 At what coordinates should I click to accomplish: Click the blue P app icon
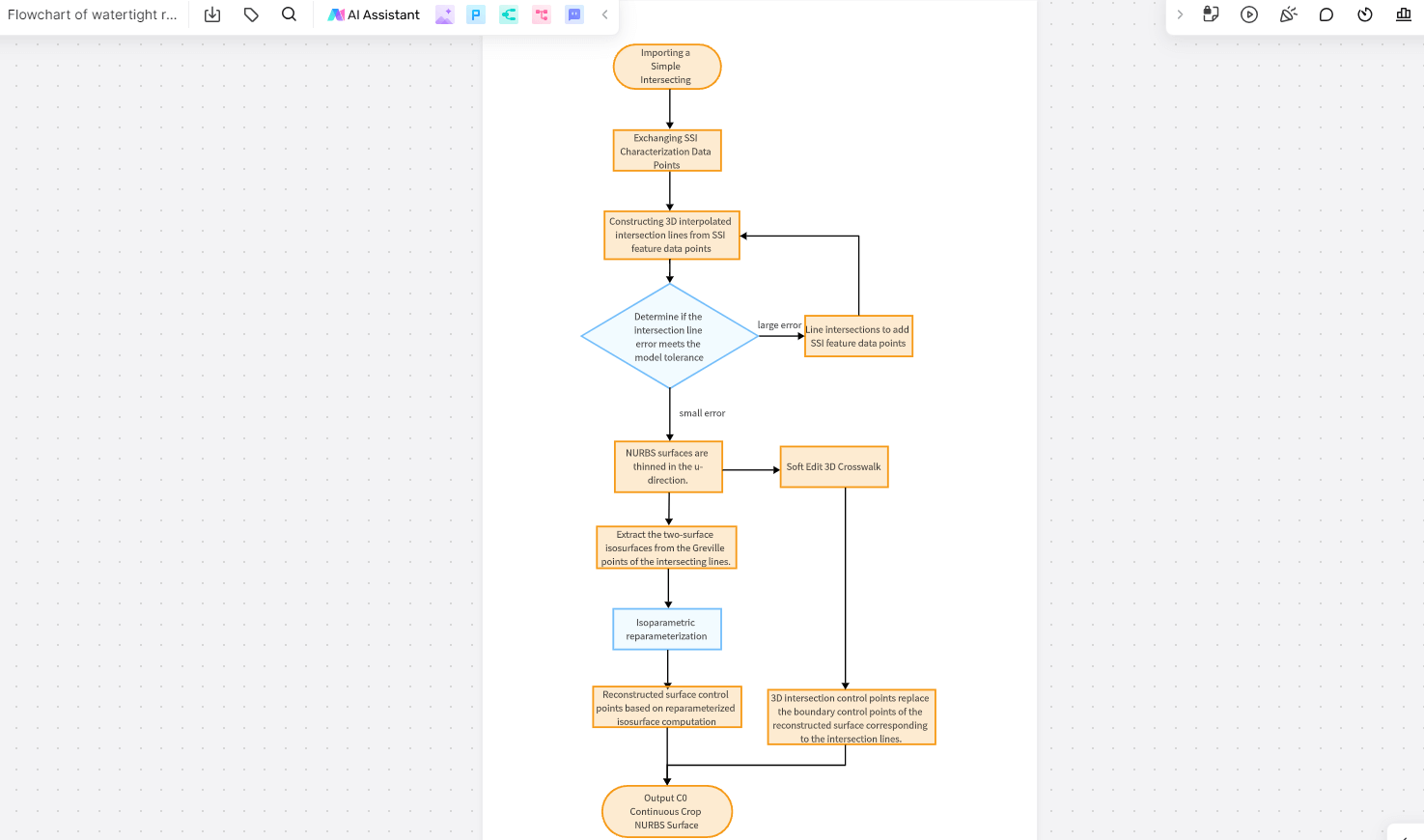click(x=476, y=14)
